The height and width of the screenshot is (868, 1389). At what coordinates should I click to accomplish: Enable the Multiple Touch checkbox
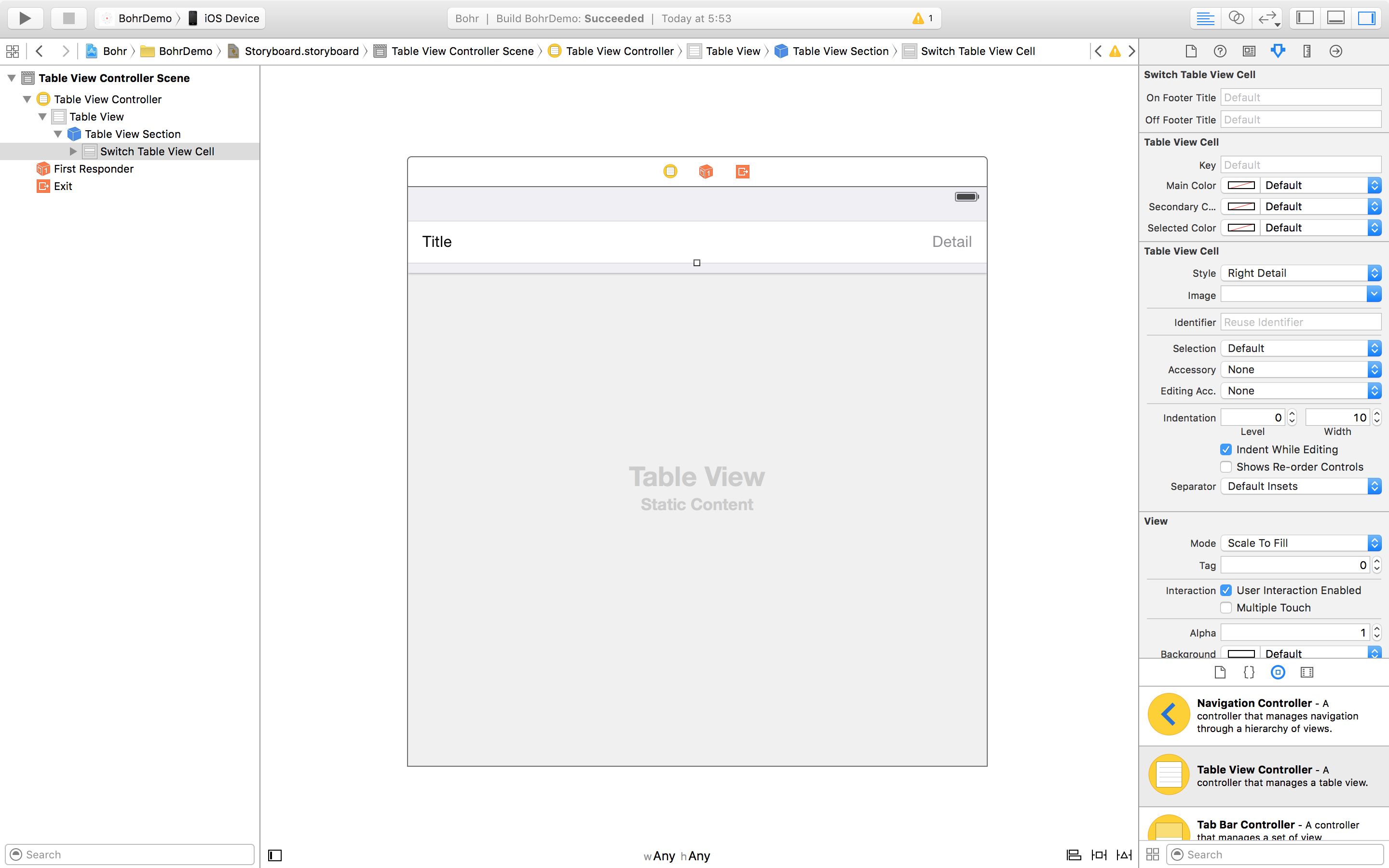pyautogui.click(x=1226, y=608)
